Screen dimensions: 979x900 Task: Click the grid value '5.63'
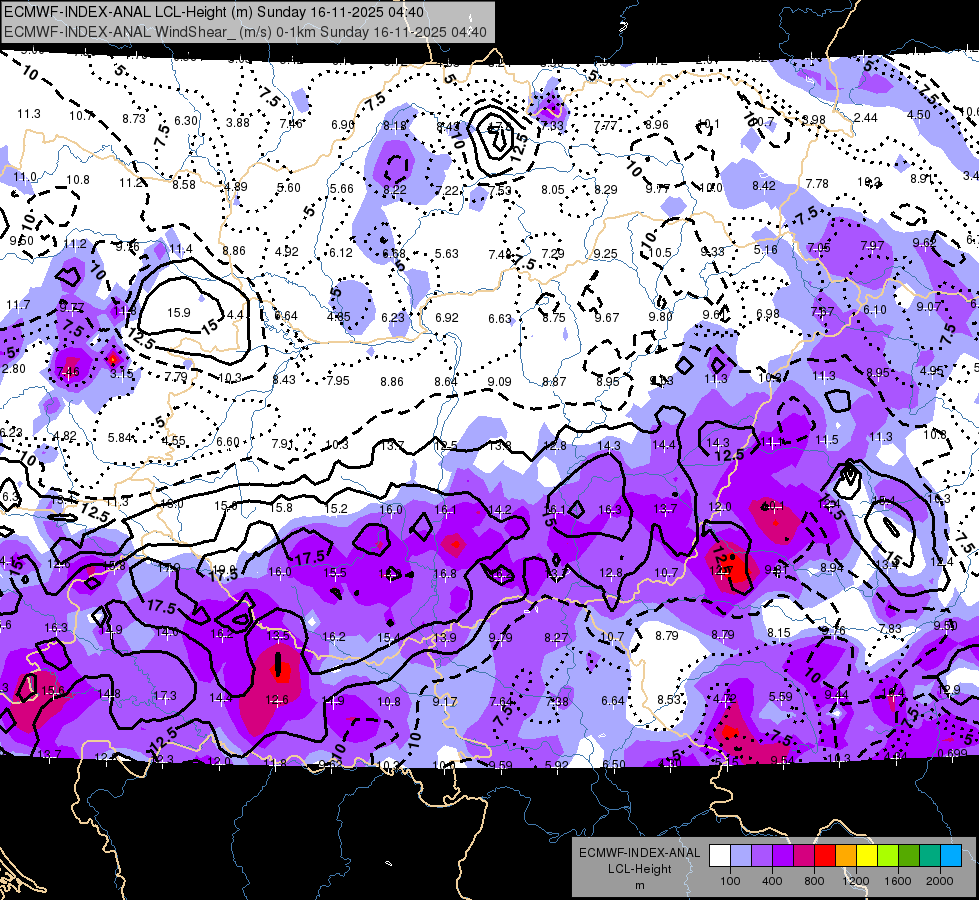(446, 254)
